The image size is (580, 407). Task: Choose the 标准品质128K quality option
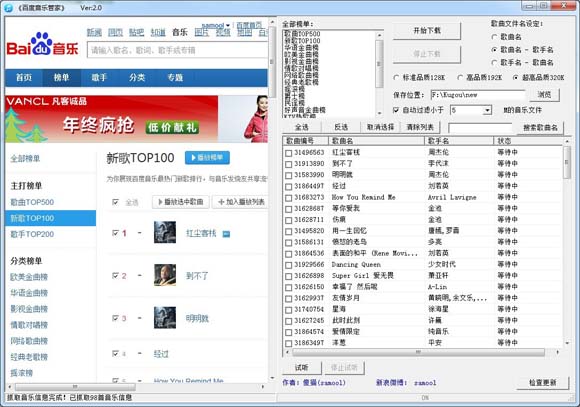[x=396, y=77]
